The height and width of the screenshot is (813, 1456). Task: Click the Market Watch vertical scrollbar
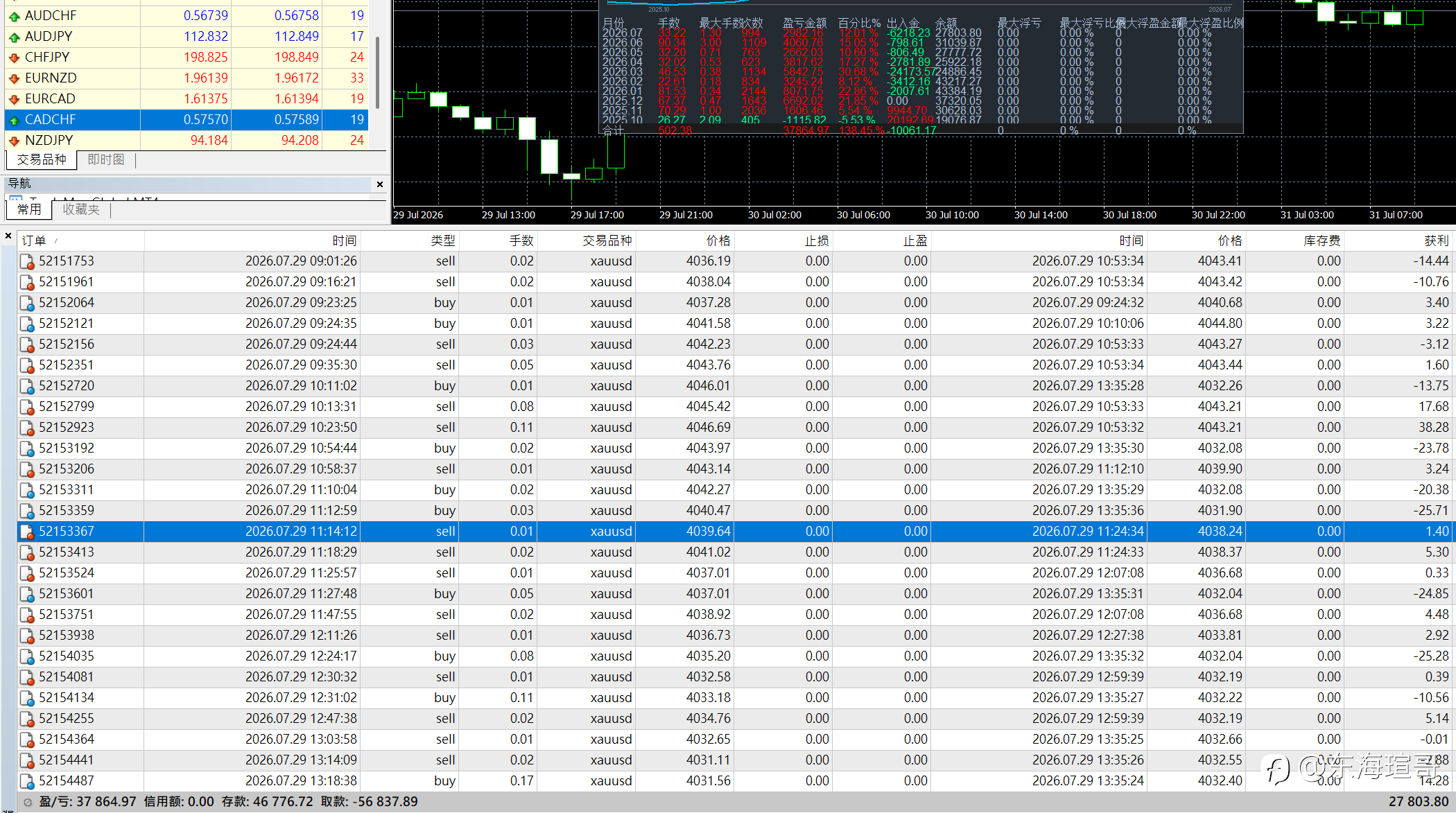coord(377,73)
